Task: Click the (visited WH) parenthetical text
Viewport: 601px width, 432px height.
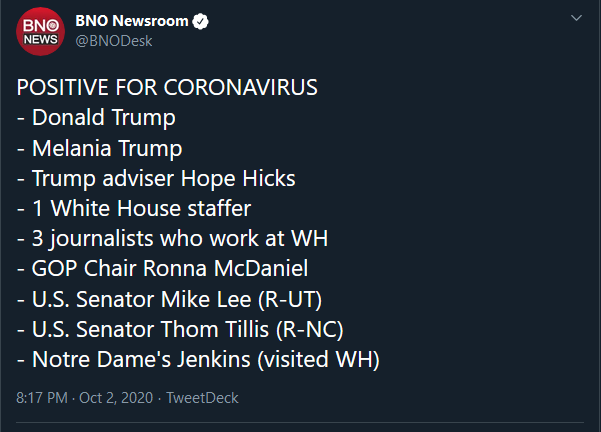Action: coord(319,360)
